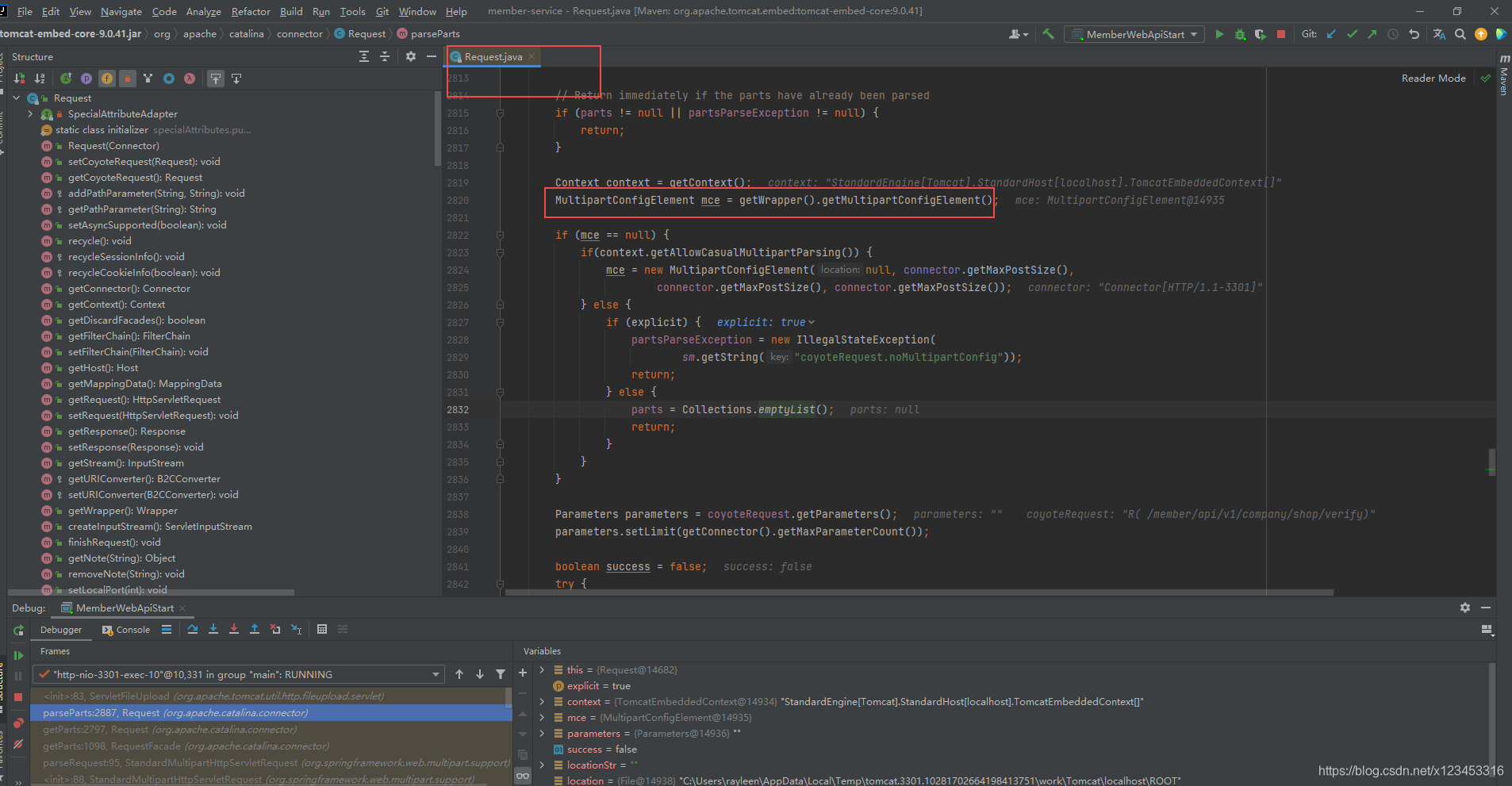
Task: Rerun MemberWebApiStart in debug panel
Action: [x=18, y=631]
